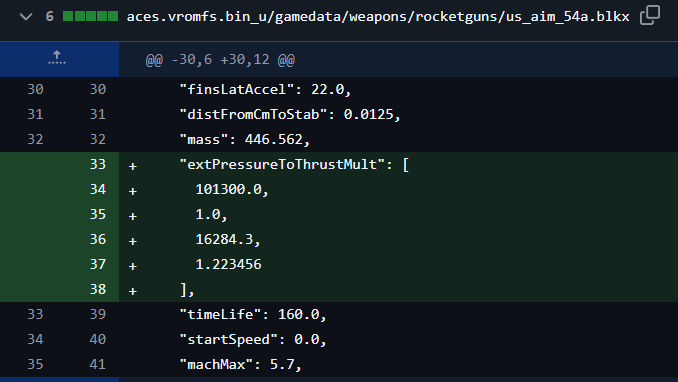Click the plus marker on line 33
Viewport: 678px width, 382px height.
(133, 166)
